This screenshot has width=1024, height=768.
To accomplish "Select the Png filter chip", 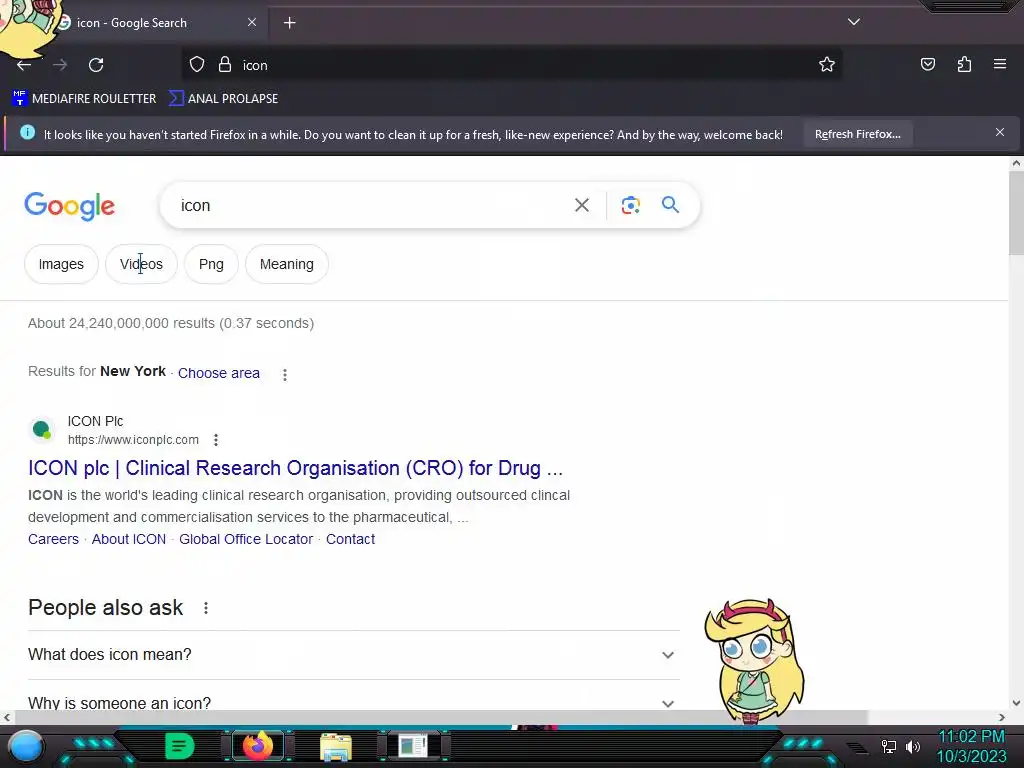I will tap(211, 264).
